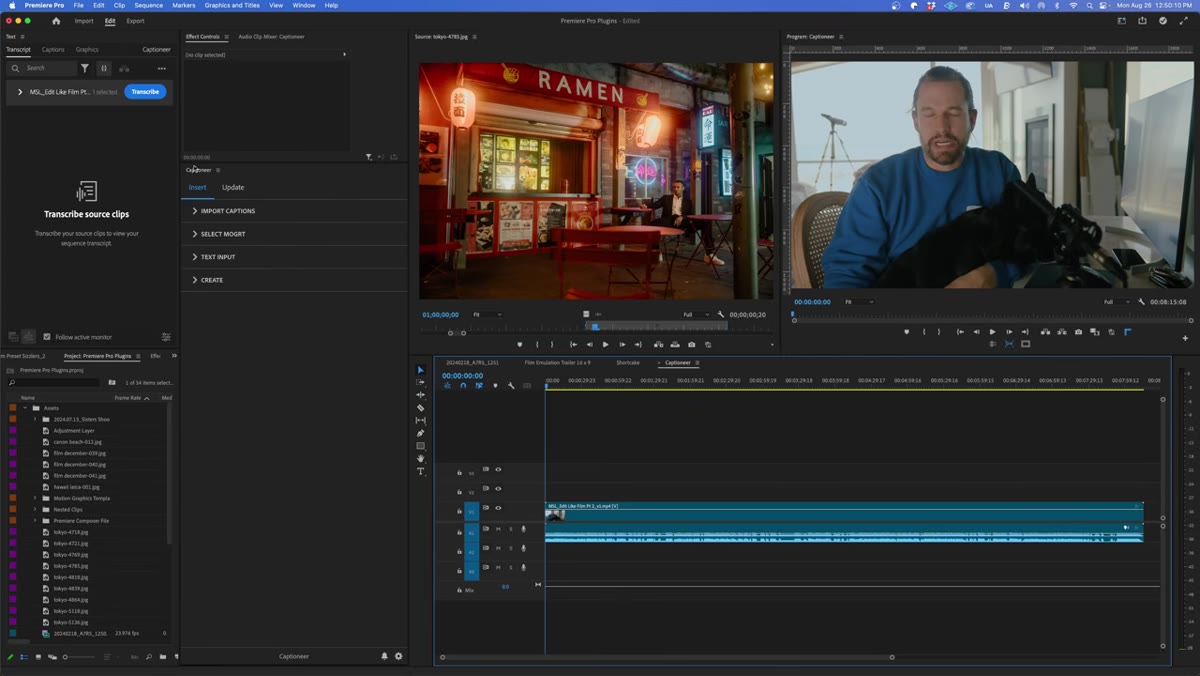Click pause-segments icon in Transcript toolbar
Image resolution: width=1200 pixels, height=676 pixels.
point(104,68)
